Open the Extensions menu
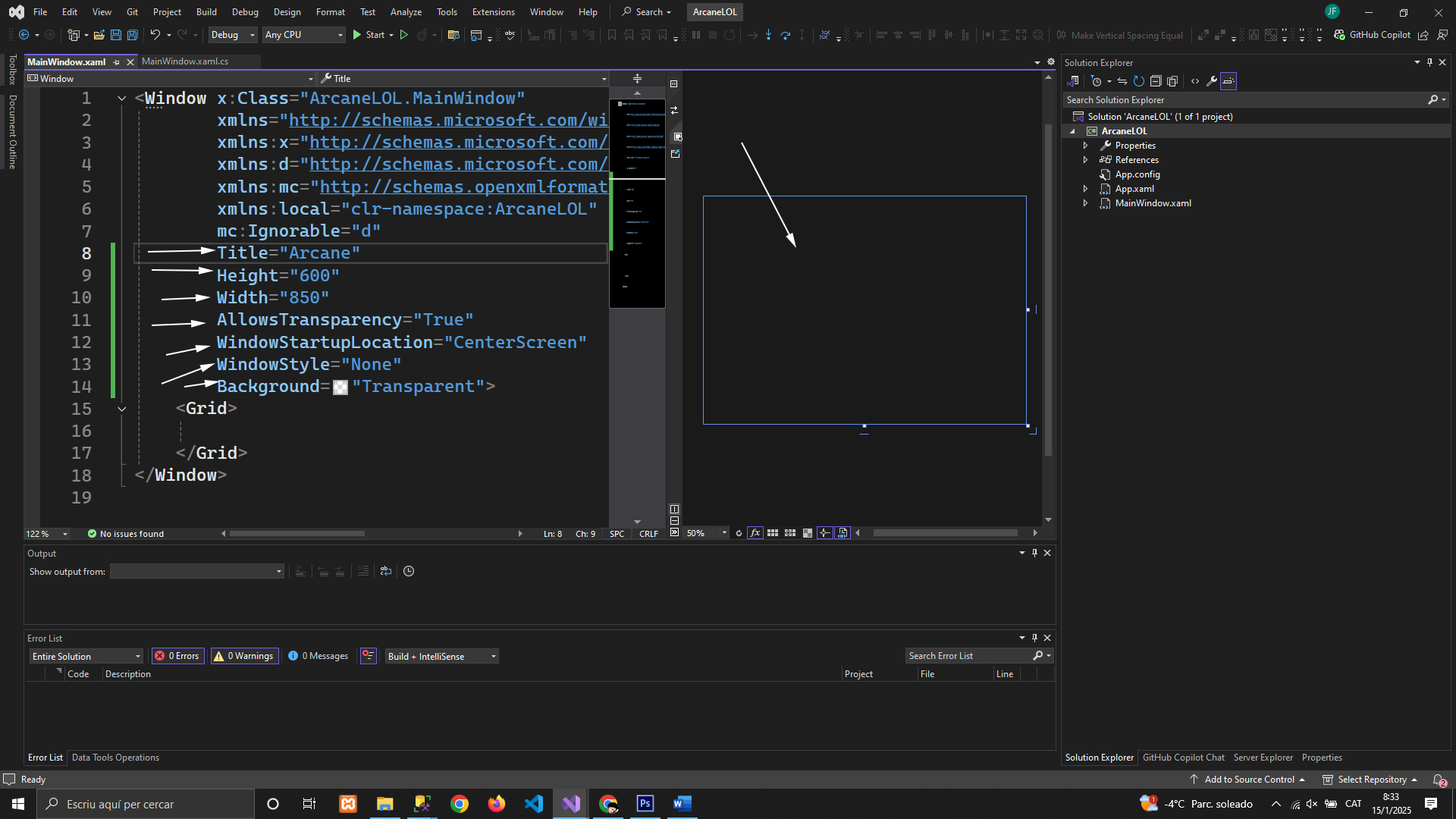1456x819 pixels. click(x=493, y=12)
